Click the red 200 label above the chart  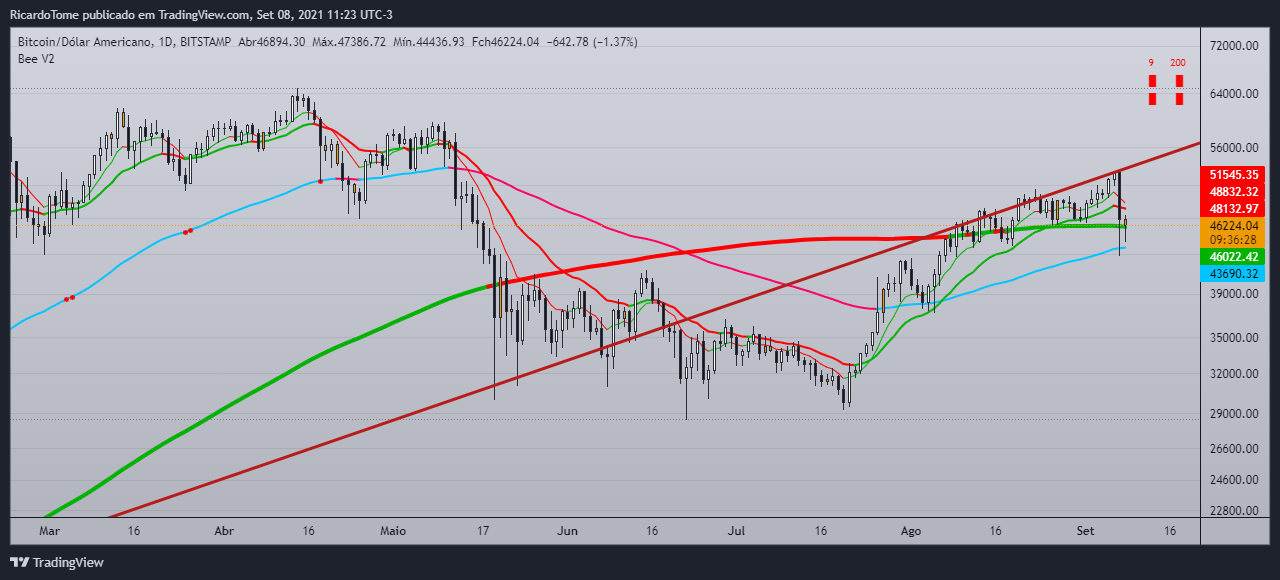tap(1178, 63)
